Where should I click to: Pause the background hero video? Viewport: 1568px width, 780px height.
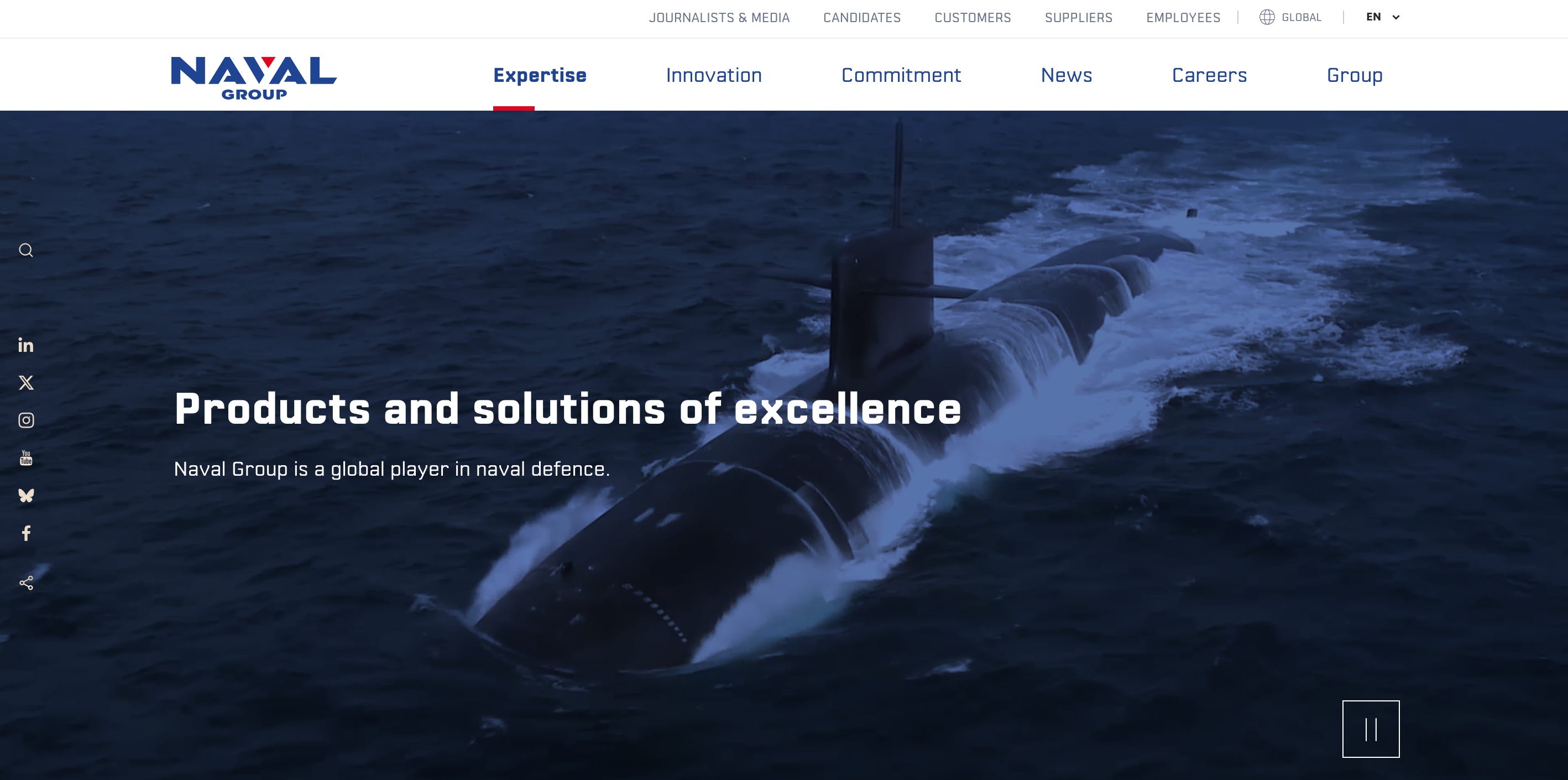(1370, 729)
